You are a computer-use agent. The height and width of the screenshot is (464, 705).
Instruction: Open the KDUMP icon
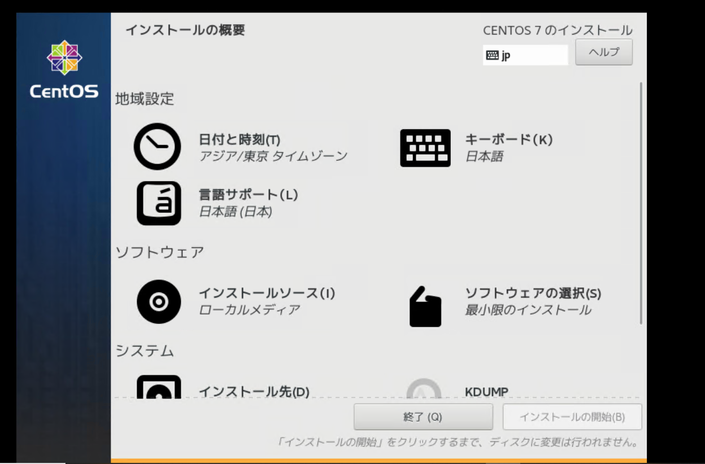424,388
